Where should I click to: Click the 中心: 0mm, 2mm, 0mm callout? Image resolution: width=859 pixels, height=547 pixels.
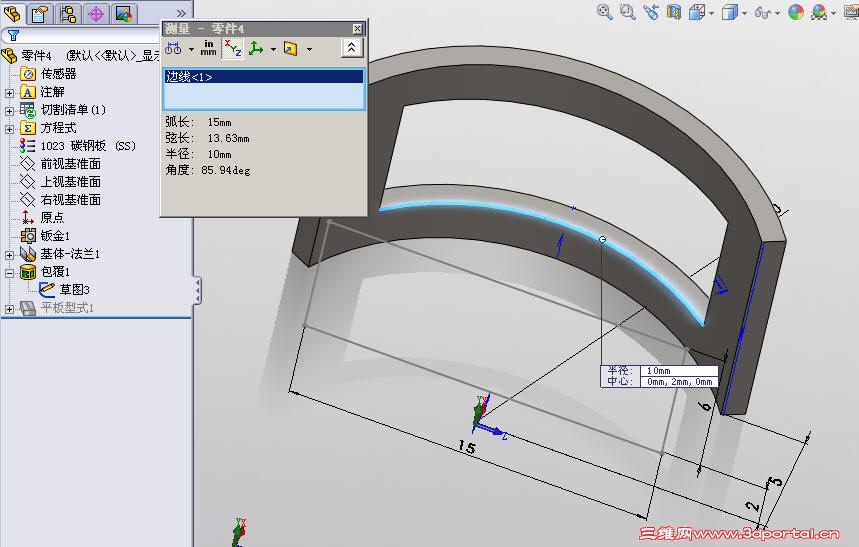coord(660,381)
